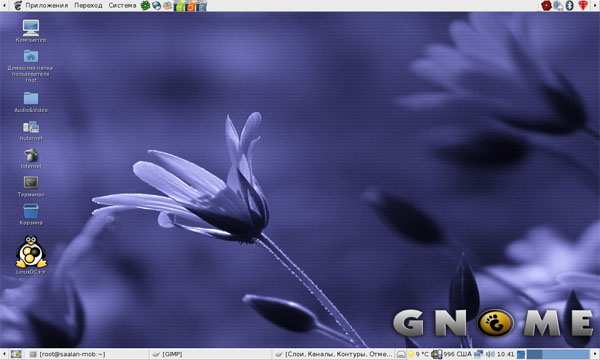Click the network monitor tray icon

[x=479, y=354]
